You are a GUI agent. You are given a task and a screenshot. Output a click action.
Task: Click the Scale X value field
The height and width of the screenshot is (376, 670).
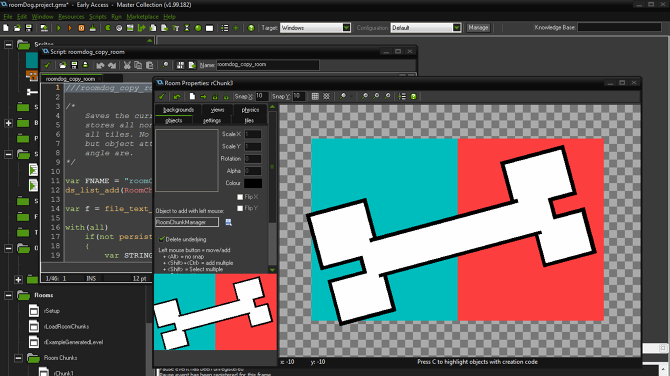click(x=253, y=134)
